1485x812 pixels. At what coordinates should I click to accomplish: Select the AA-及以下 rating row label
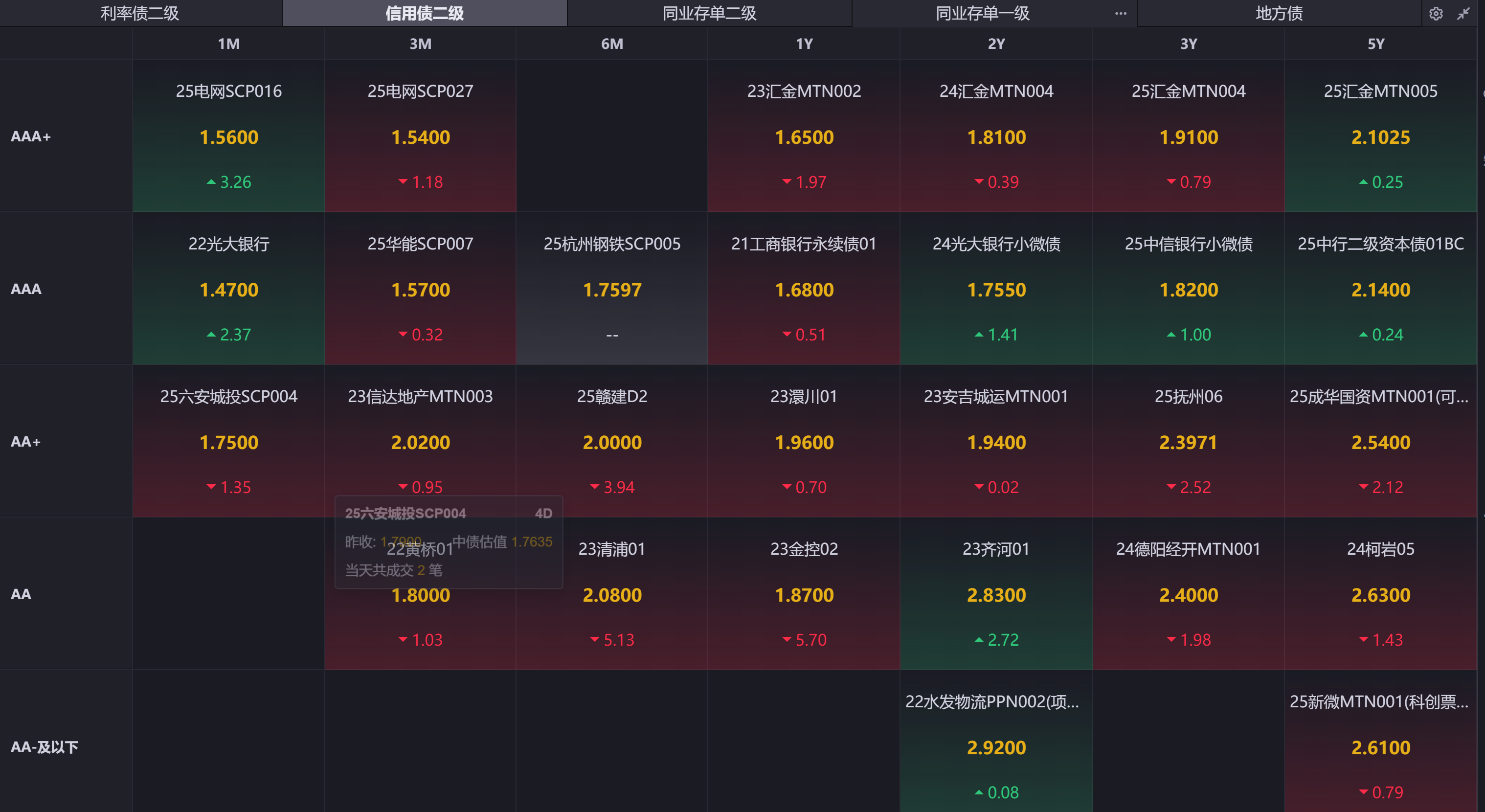point(45,747)
